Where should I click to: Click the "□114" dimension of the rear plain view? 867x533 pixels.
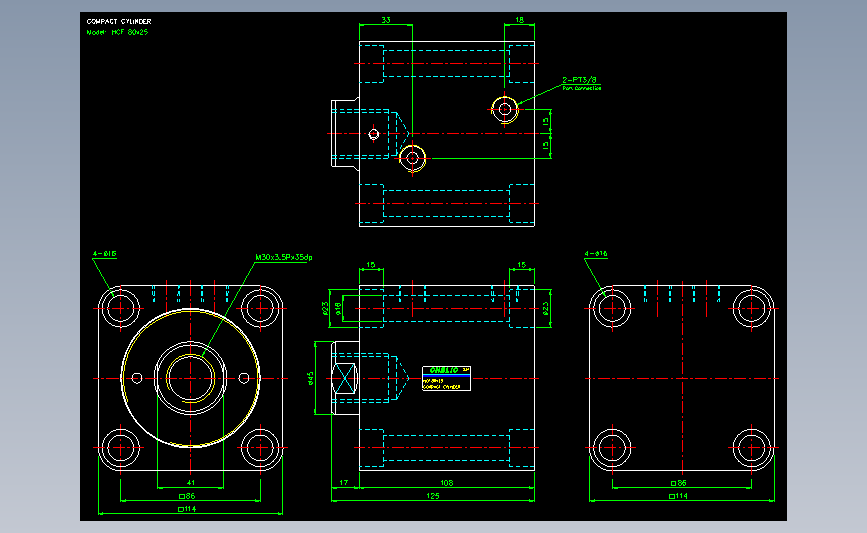(678, 496)
